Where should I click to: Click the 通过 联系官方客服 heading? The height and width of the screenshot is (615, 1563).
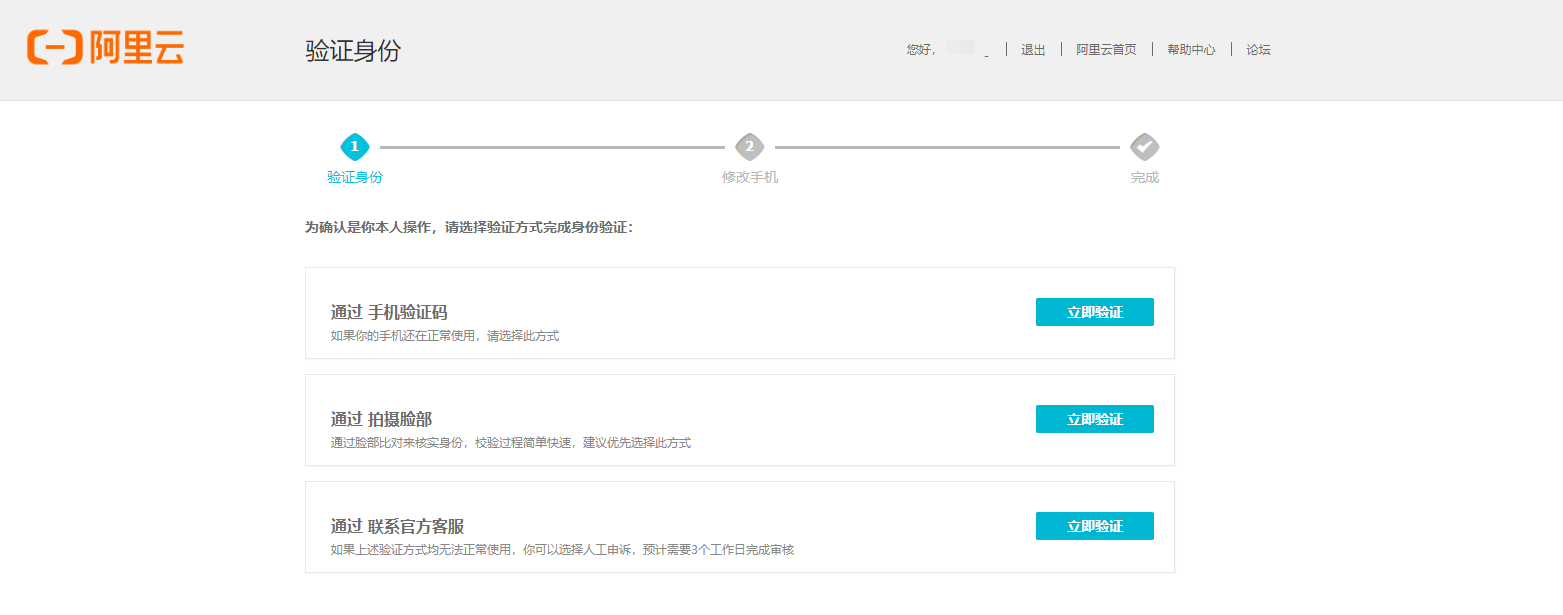click(x=397, y=526)
